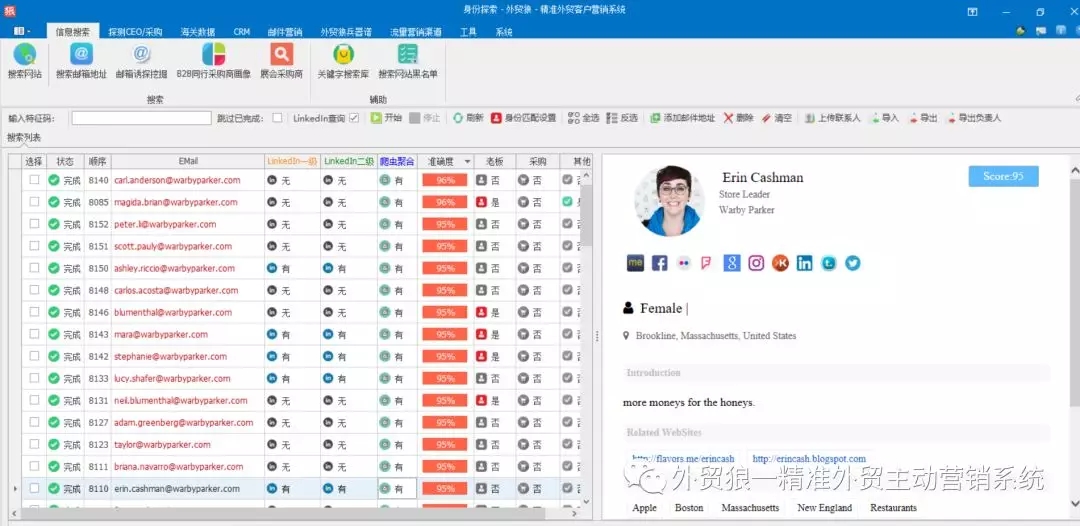Click the 输入特征码 input field
Viewport: 1080px width, 526px height.
[x=141, y=118]
